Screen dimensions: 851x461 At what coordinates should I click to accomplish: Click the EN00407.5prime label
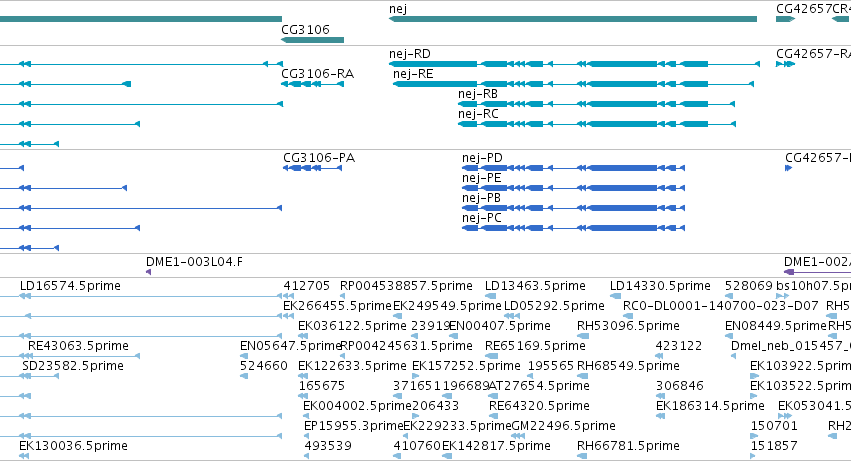pyautogui.click(x=500, y=326)
